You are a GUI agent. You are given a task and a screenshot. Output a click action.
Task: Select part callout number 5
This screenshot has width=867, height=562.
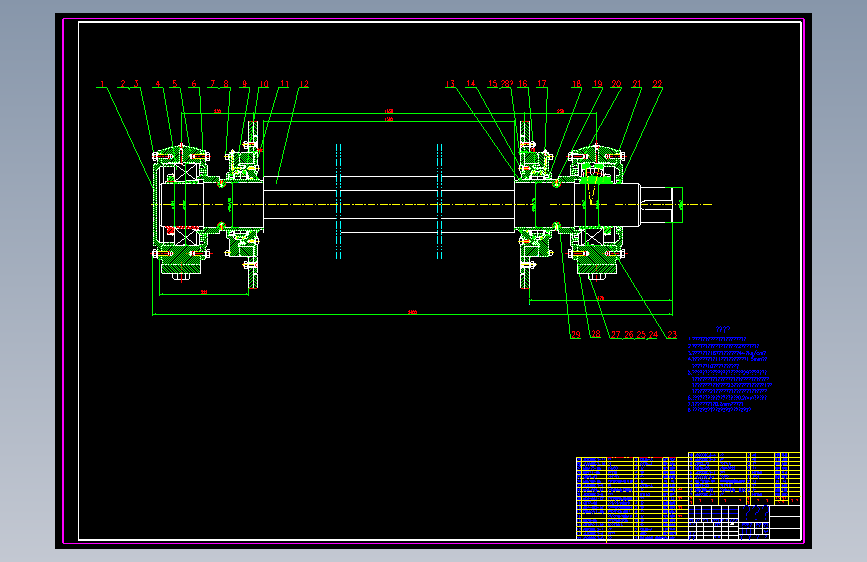(x=175, y=84)
